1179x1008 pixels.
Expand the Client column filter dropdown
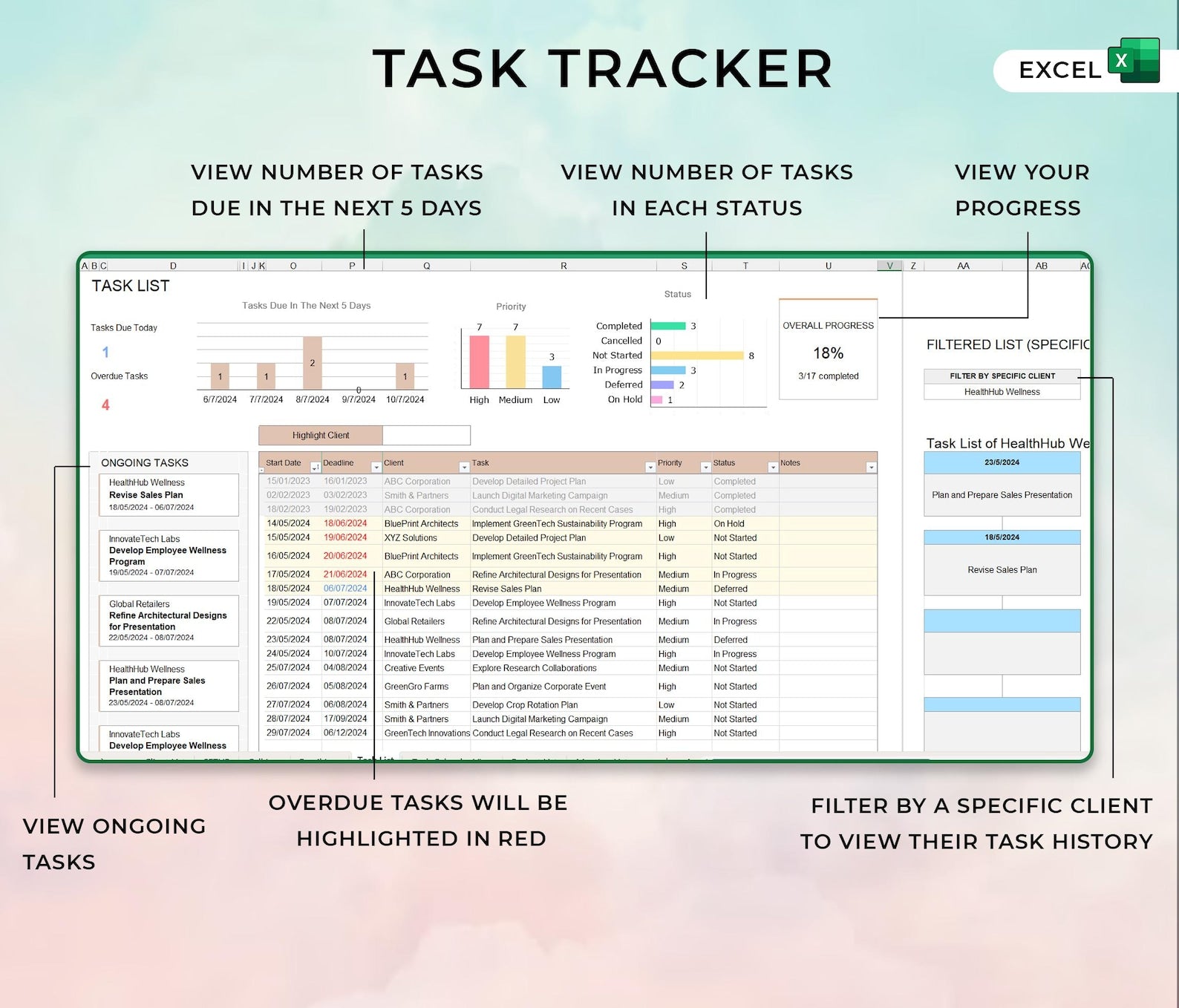[464, 468]
